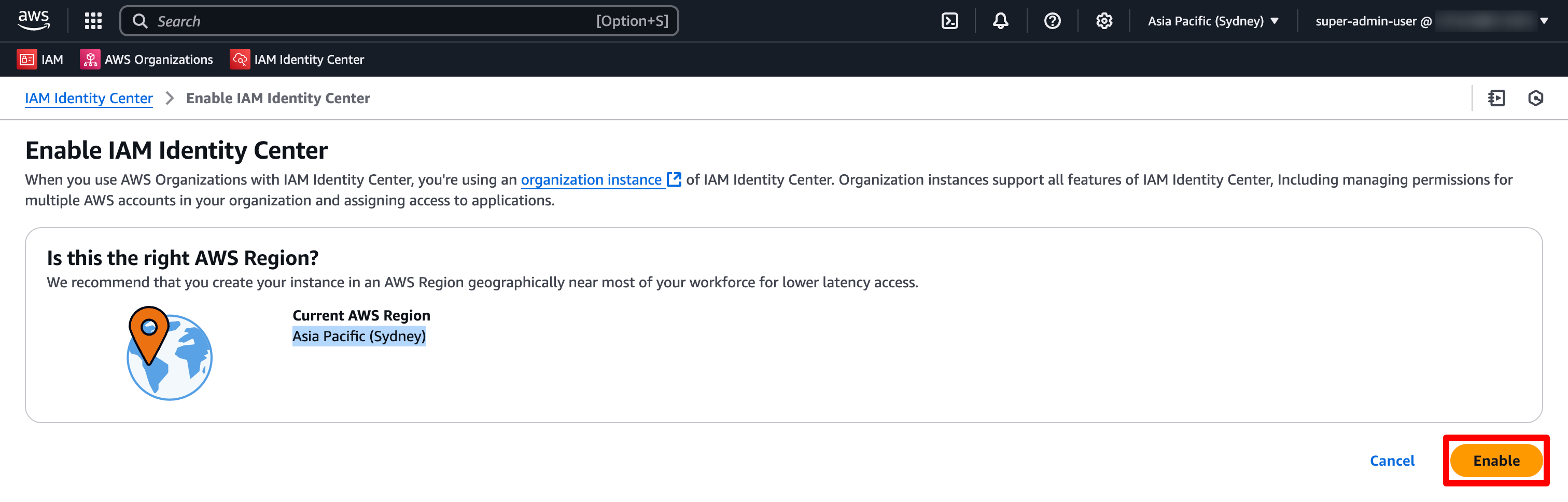Open the tutorials notebook icon near breadcrumb

(x=1497, y=98)
